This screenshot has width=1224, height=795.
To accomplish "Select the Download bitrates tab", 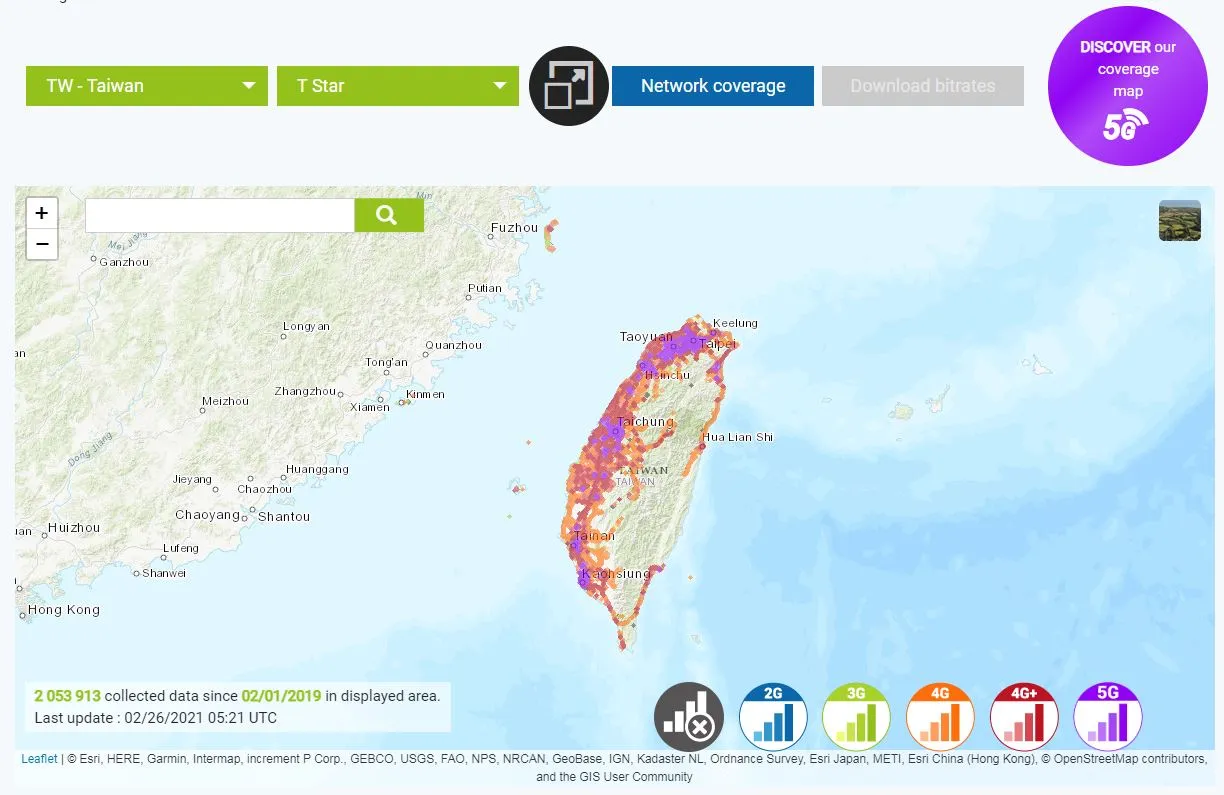I will click(x=923, y=86).
